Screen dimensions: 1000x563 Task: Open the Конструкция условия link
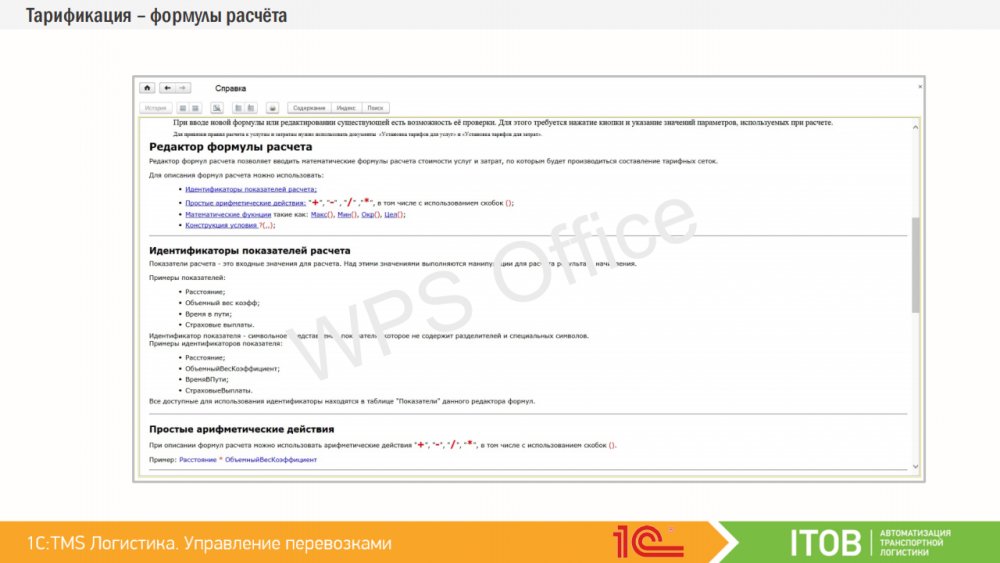pyautogui.click(x=221, y=226)
